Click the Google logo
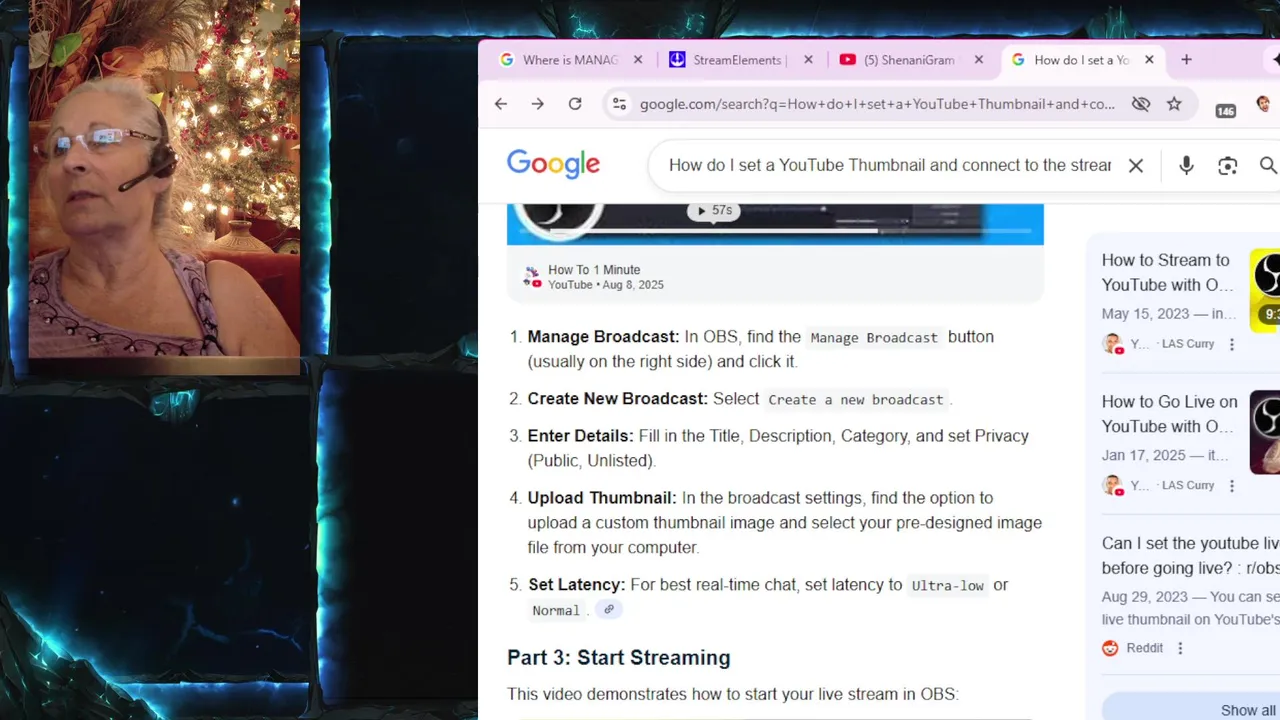This screenshot has width=1280, height=720. click(553, 165)
